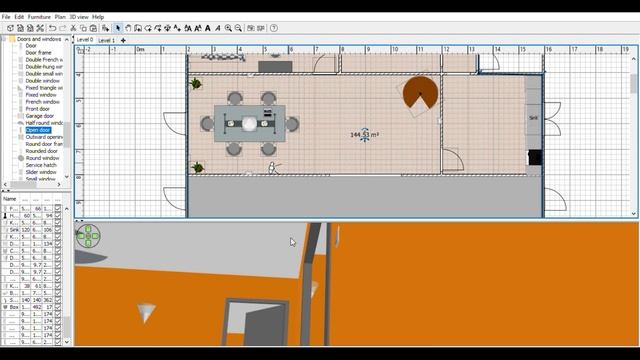Select Door frame in the catalog tree

(x=38, y=53)
